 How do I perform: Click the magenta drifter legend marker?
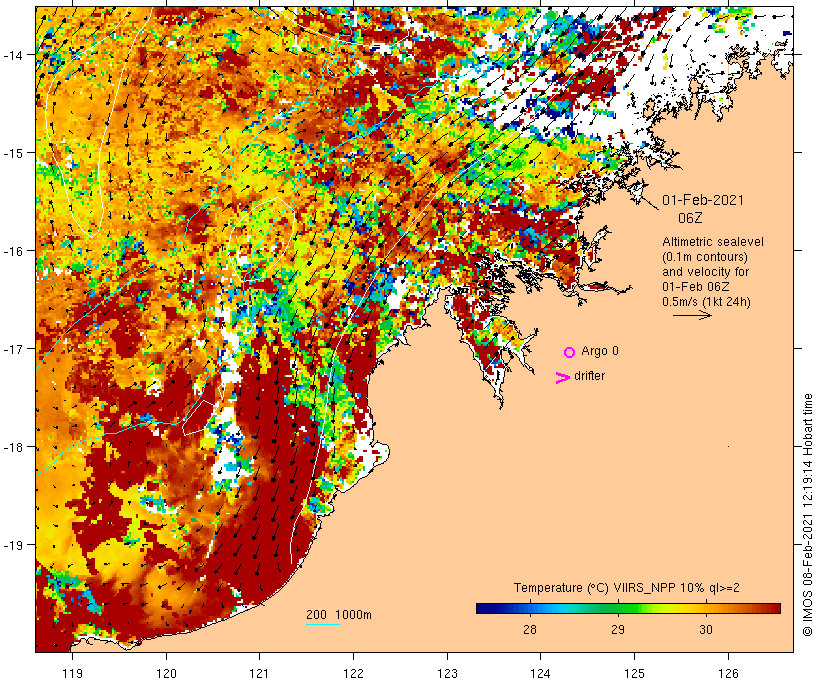click(x=563, y=377)
